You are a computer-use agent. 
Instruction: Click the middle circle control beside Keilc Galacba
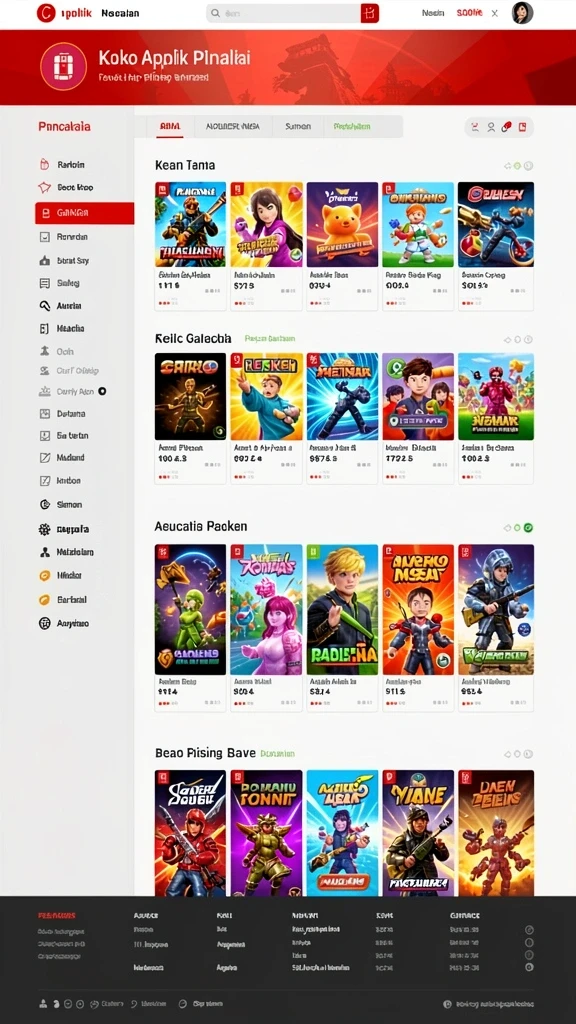click(x=517, y=340)
